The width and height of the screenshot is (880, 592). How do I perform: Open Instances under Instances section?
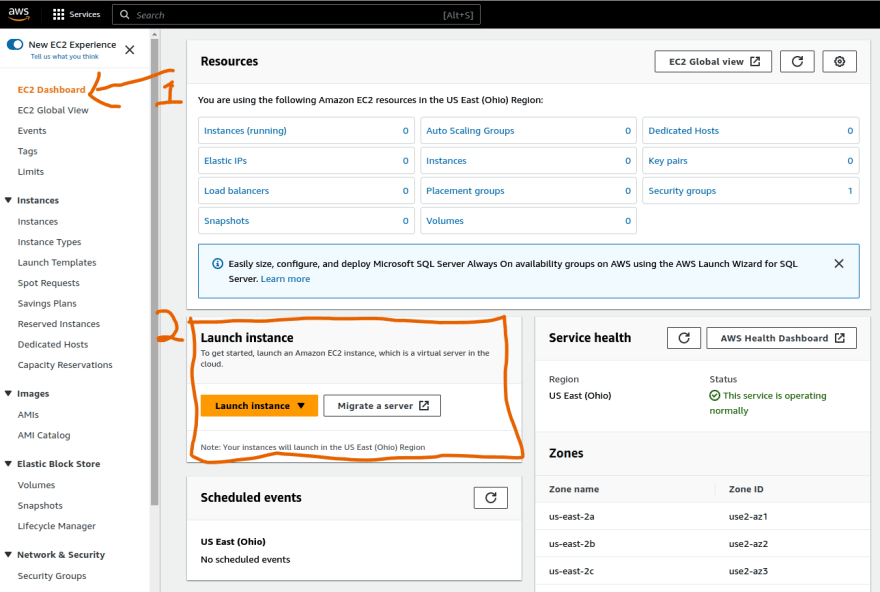pos(38,222)
